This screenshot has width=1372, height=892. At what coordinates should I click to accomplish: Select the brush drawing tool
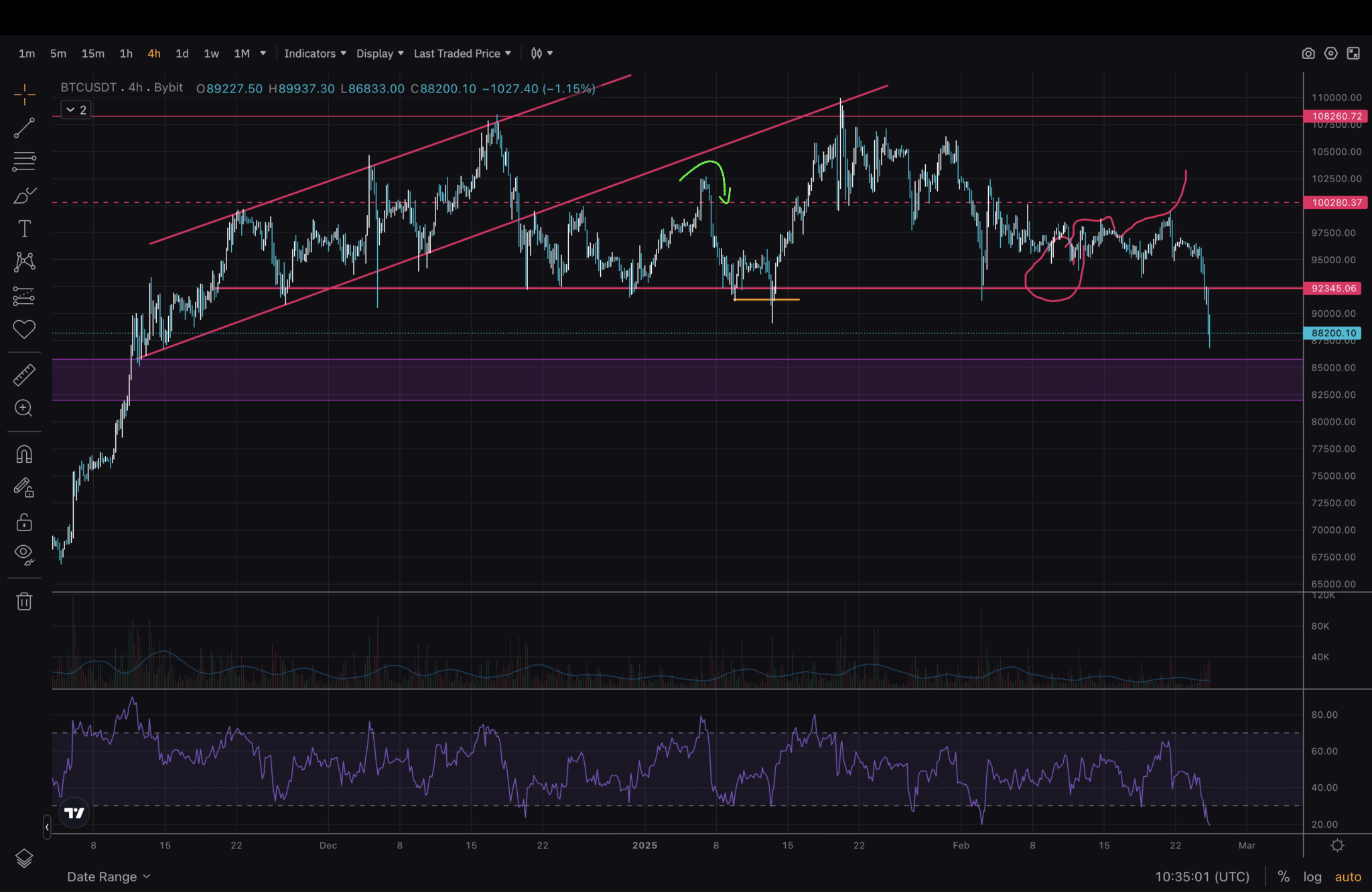tap(24, 195)
